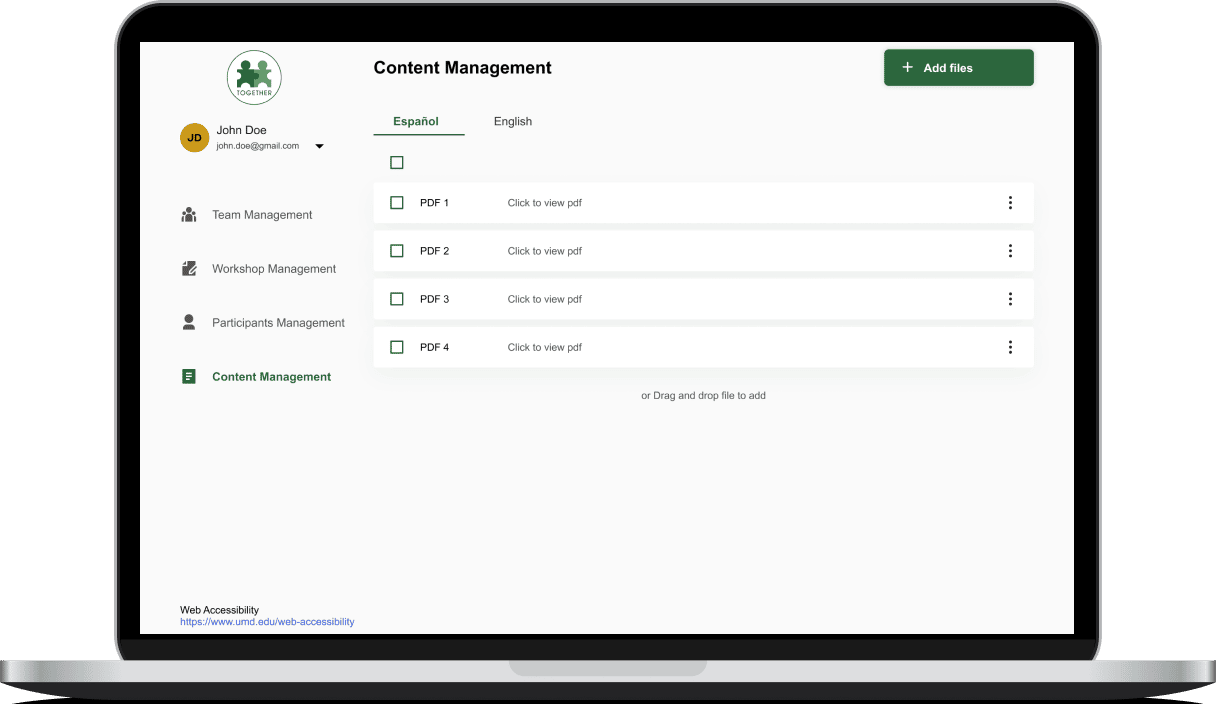The height and width of the screenshot is (704, 1216).
Task: Open the more options menu for PDF 2
Action: [1010, 251]
